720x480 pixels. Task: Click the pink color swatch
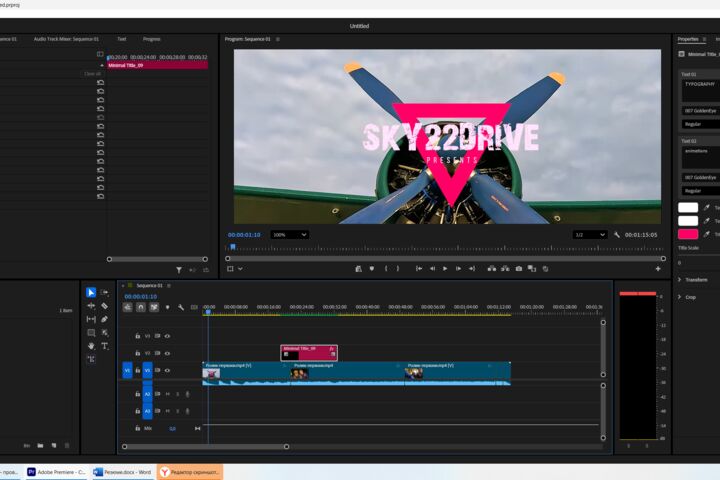coord(688,234)
